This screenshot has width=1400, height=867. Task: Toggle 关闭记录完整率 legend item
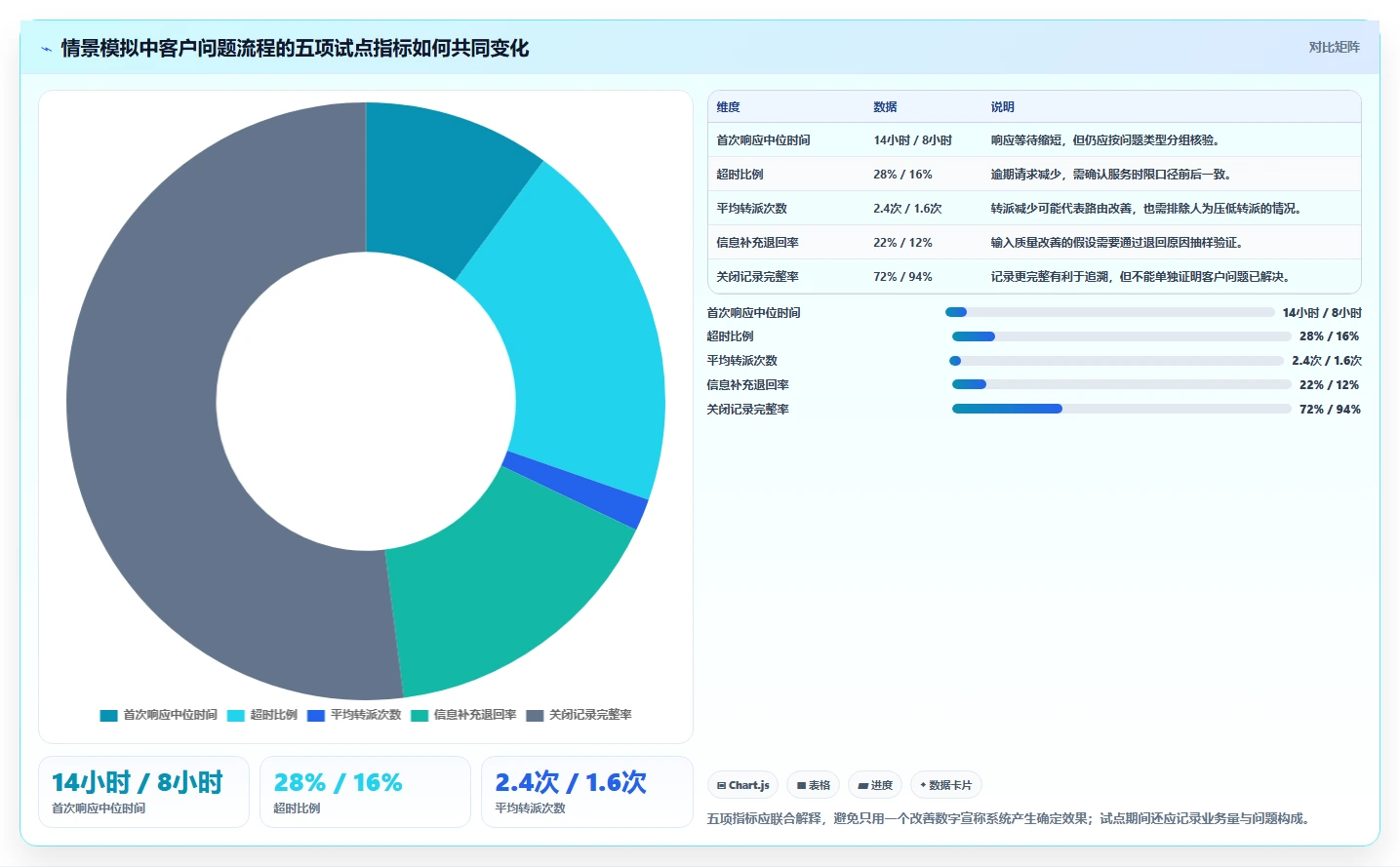(579, 715)
